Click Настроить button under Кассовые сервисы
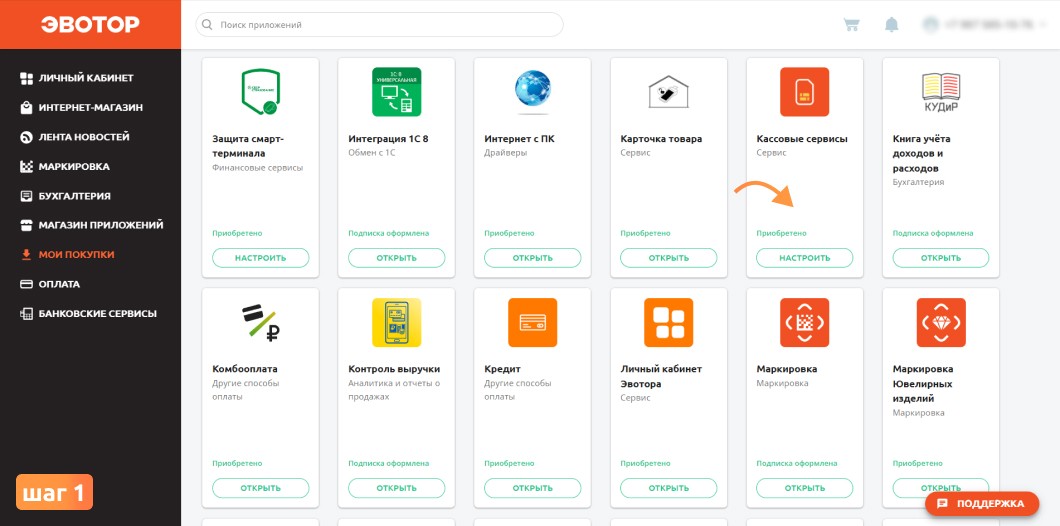The image size is (1060, 526). pos(804,258)
